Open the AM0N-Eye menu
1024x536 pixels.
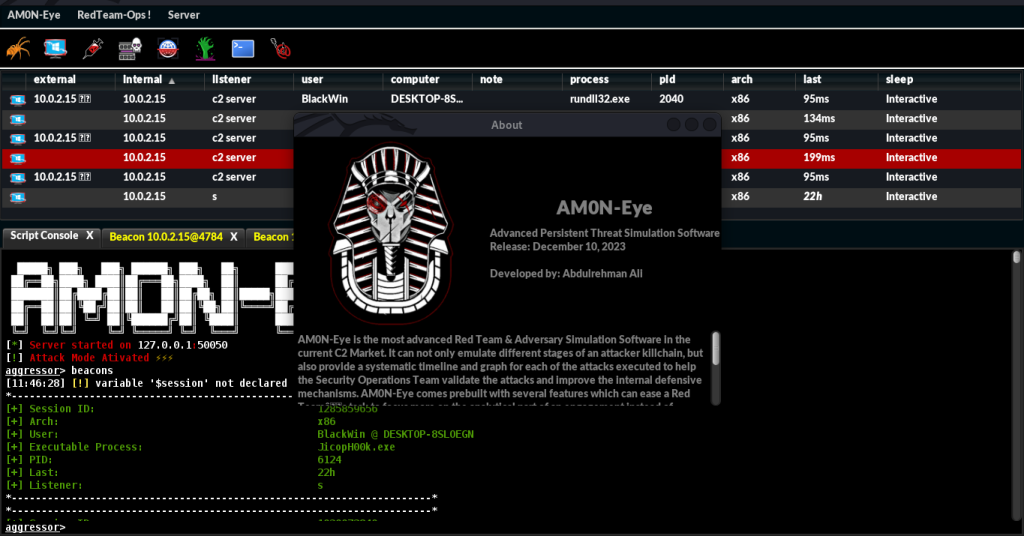[34, 15]
